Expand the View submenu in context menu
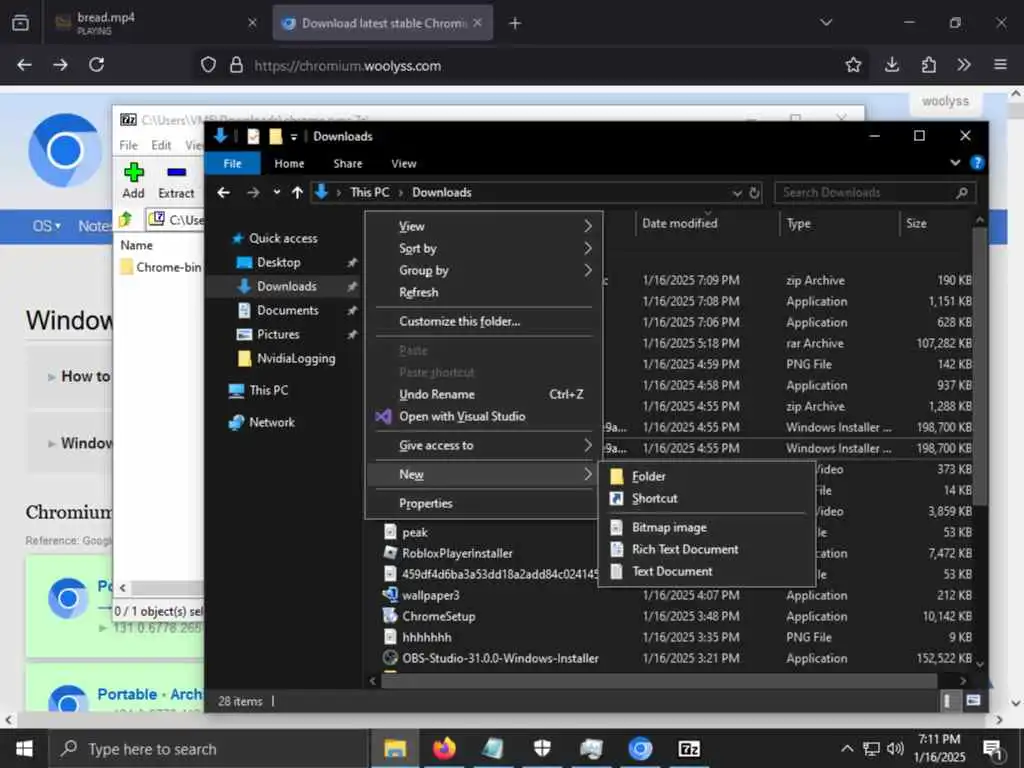1024x768 pixels. click(484, 226)
